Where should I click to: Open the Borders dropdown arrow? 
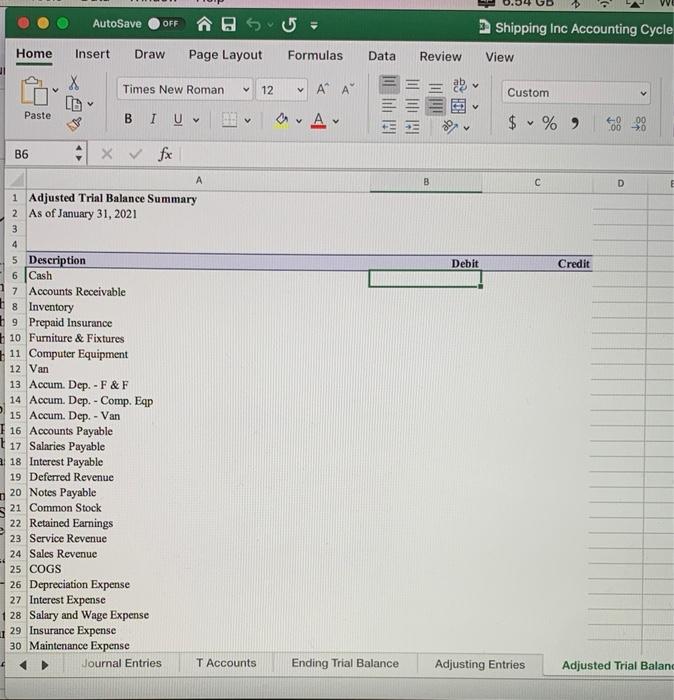point(247,121)
